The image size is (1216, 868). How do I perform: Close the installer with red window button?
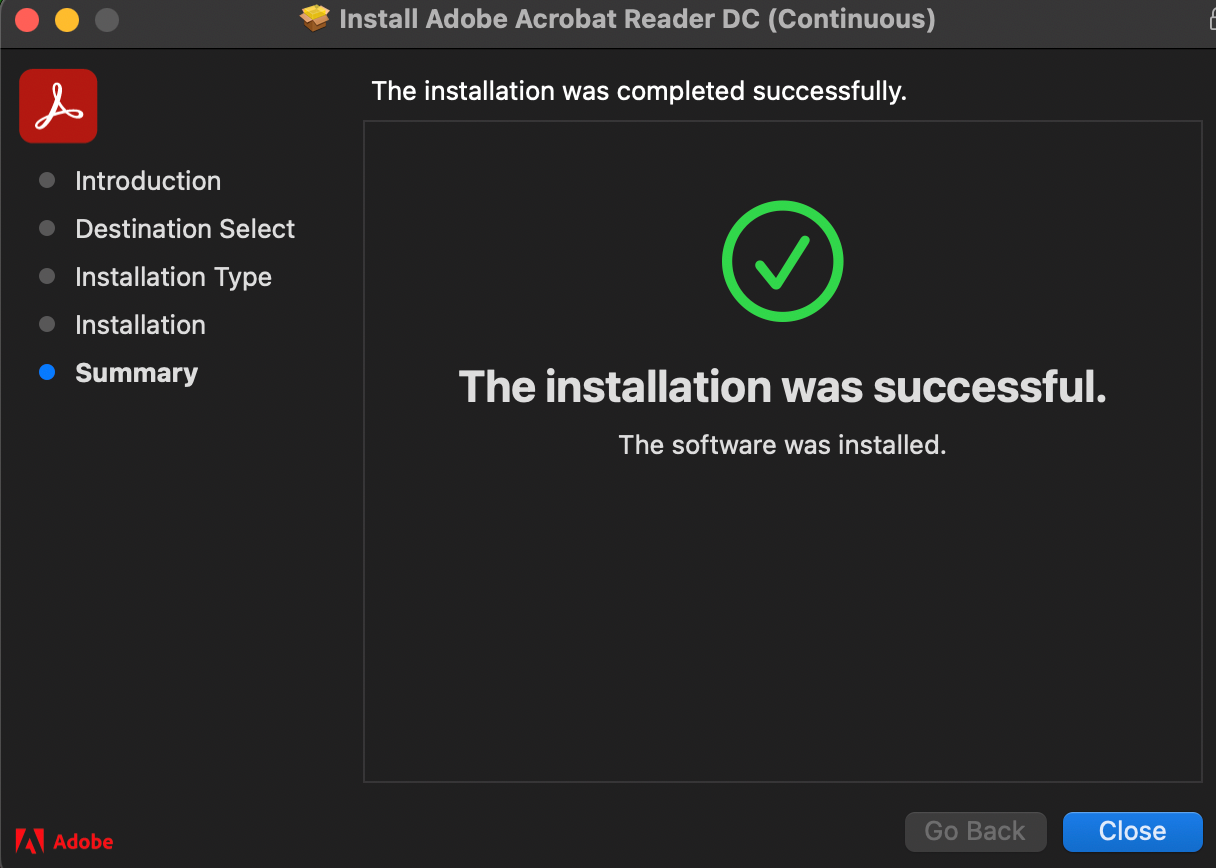tap(27, 19)
